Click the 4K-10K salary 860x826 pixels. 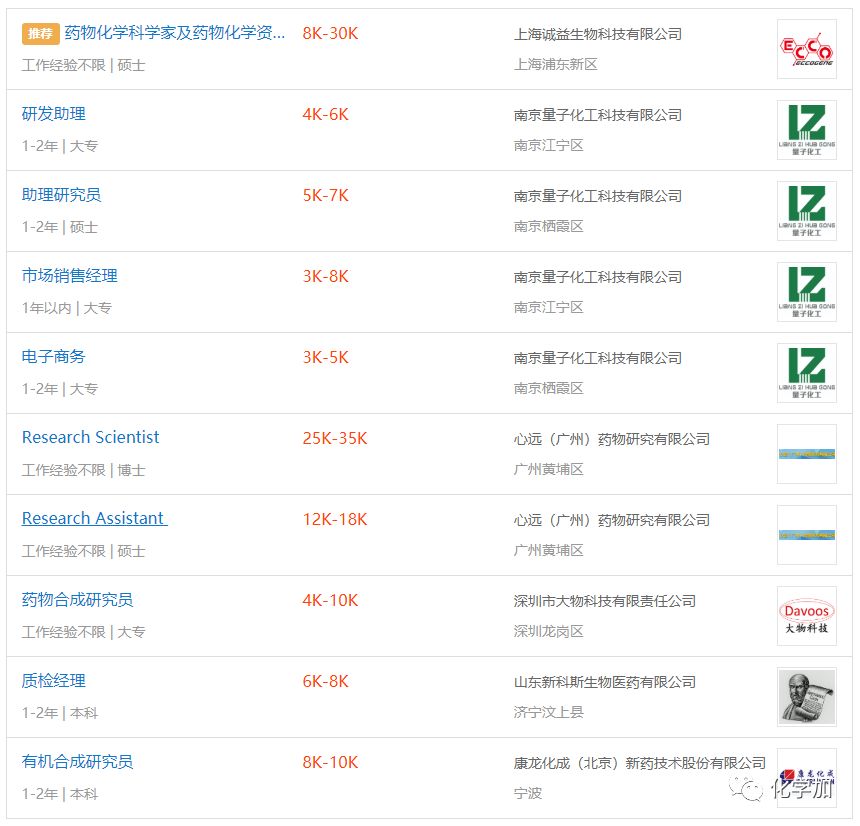[330, 600]
